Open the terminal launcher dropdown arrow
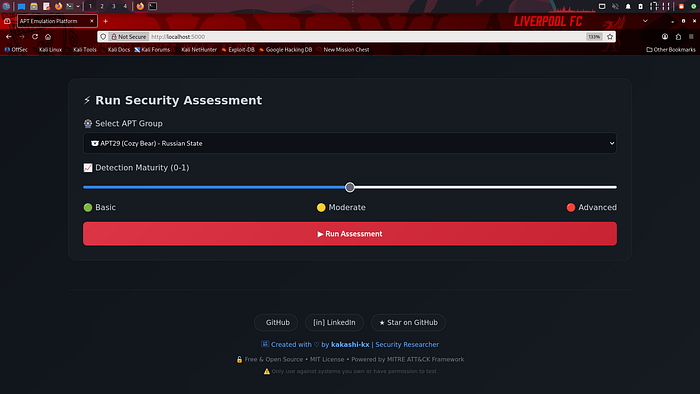This screenshot has height=394, width=700. click(78, 6)
